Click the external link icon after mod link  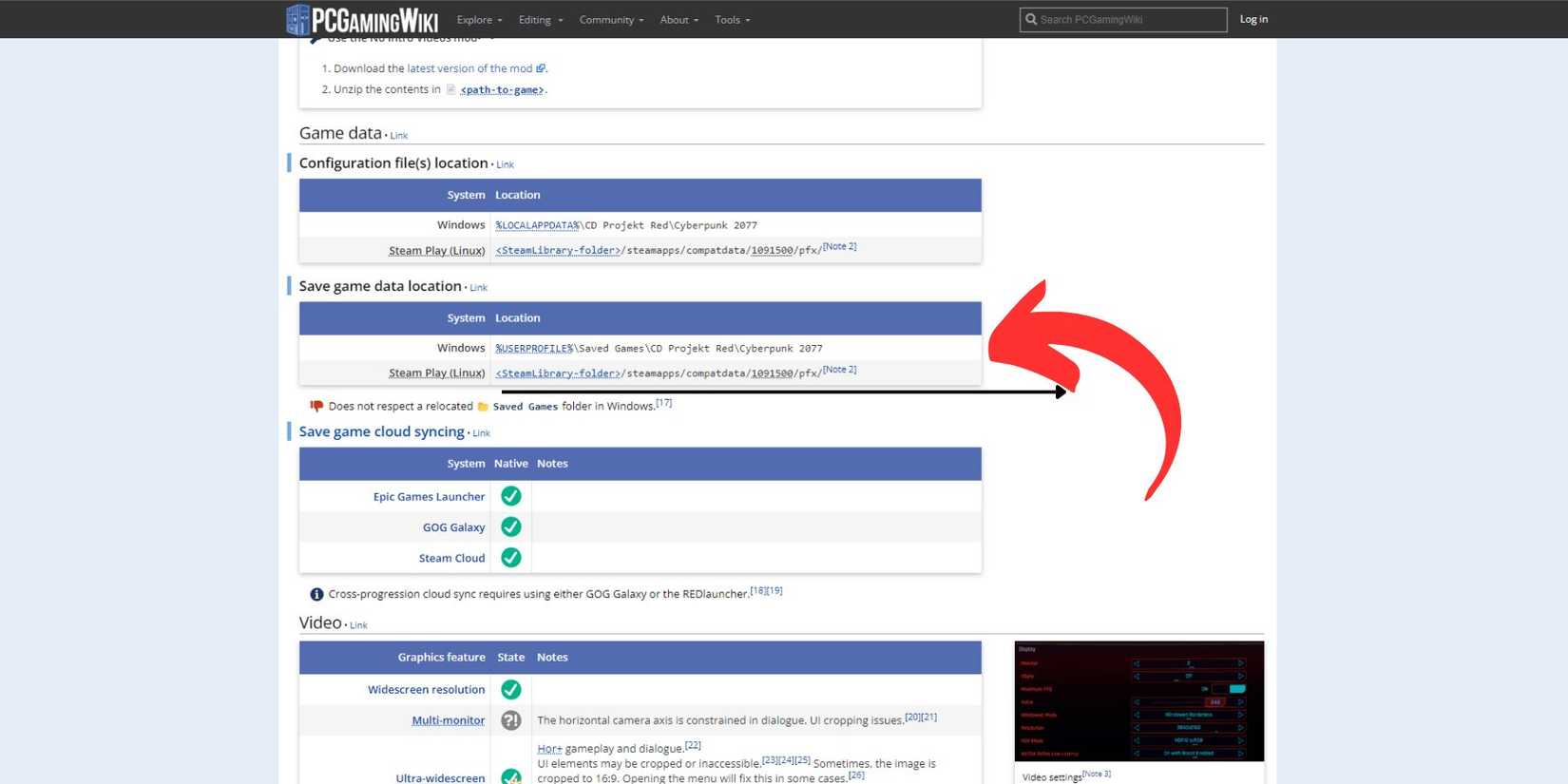coord(541,68)
